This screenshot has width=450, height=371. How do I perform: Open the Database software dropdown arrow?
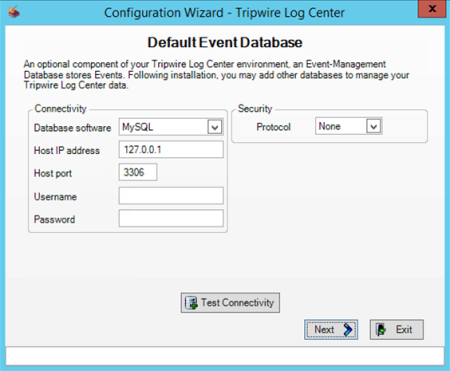[215, 127]
